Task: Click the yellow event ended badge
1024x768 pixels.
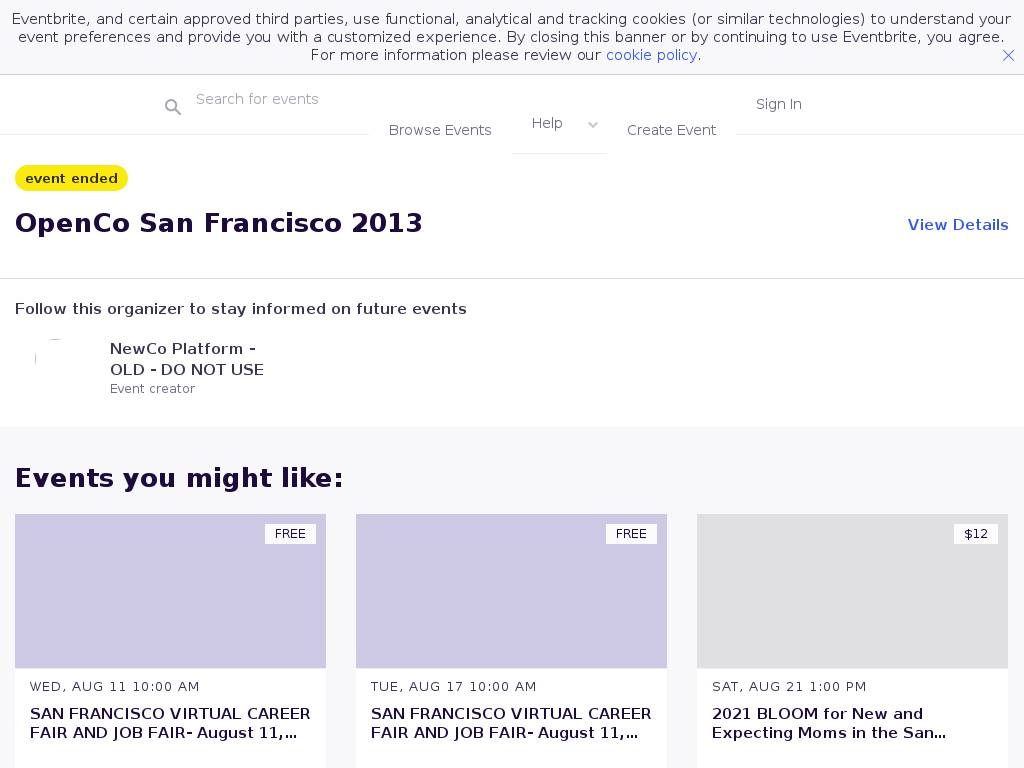Action: (71, 178)
